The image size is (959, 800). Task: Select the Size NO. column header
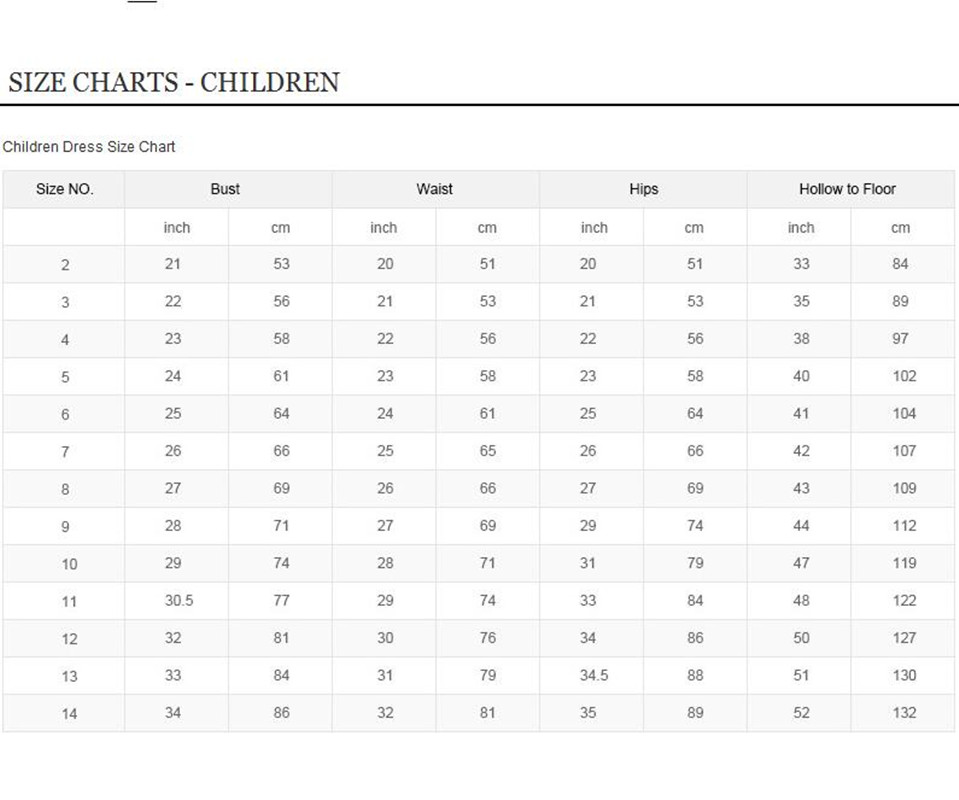click(x=64, y=189)
